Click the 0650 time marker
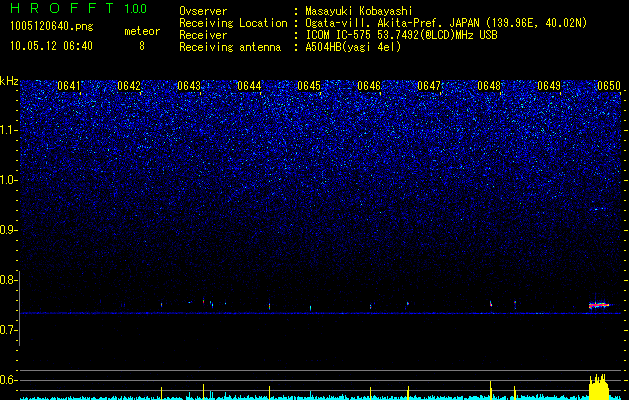The height and width of the screenshot is (400, 629). tap(609, 86)
